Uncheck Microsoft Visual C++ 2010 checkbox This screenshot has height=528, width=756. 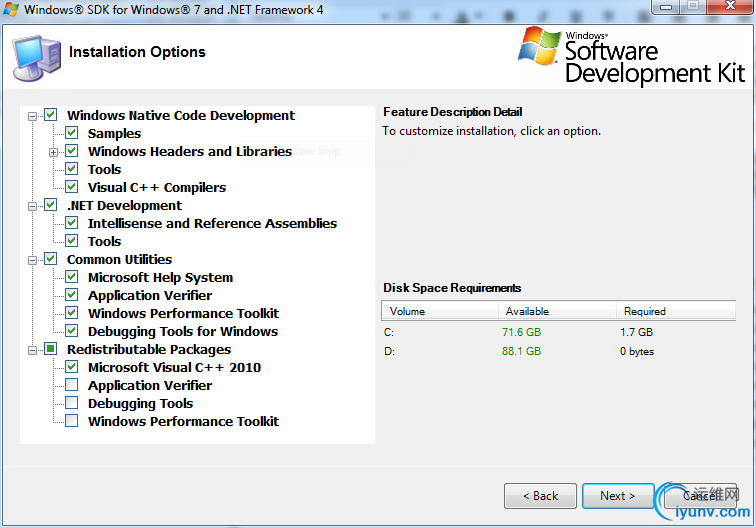(71, 367)
